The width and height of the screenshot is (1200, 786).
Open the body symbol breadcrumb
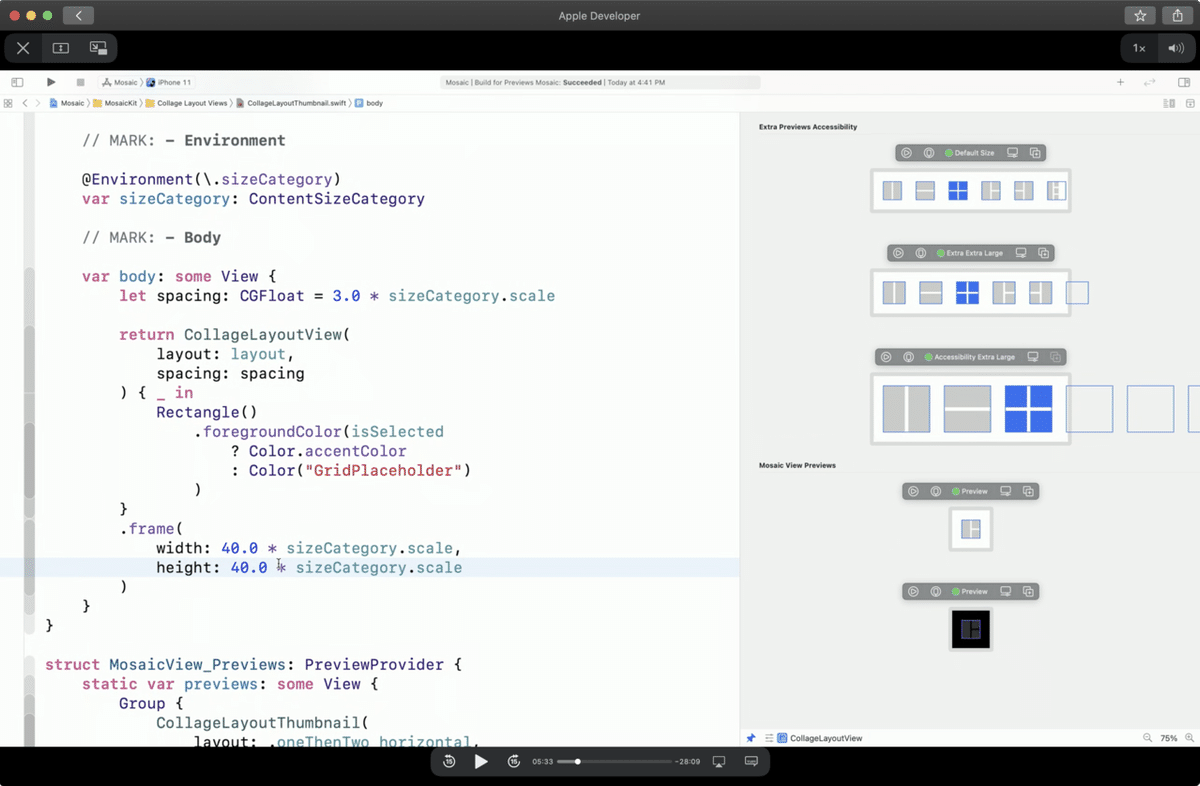point(369,103)
